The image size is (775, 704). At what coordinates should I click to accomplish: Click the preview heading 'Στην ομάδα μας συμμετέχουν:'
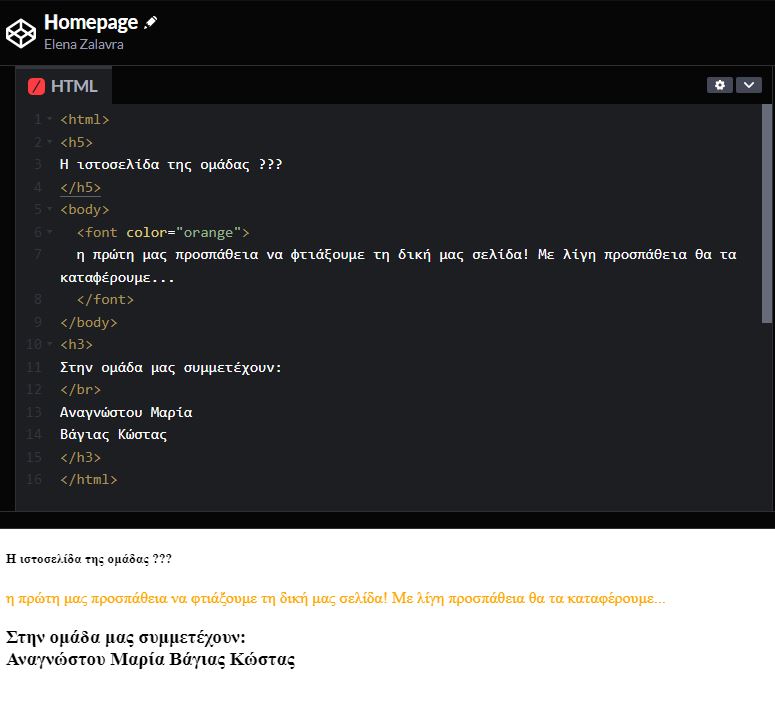[126, 637]
